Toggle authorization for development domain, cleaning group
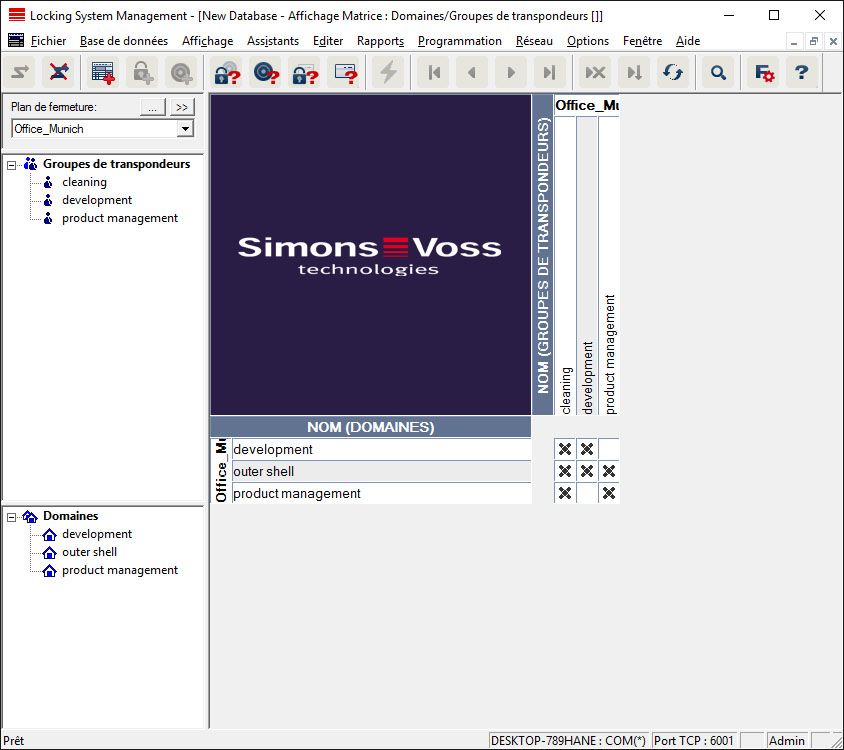Image resolution: width=844 pixels, height=750 pixels. pos(565,450)
